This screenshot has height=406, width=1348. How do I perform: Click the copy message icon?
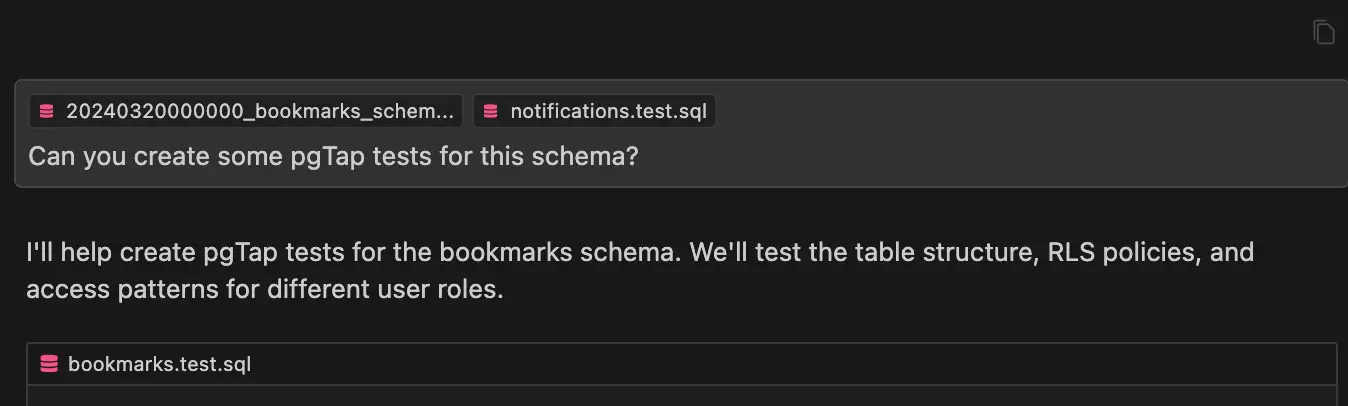(1323, 32)
